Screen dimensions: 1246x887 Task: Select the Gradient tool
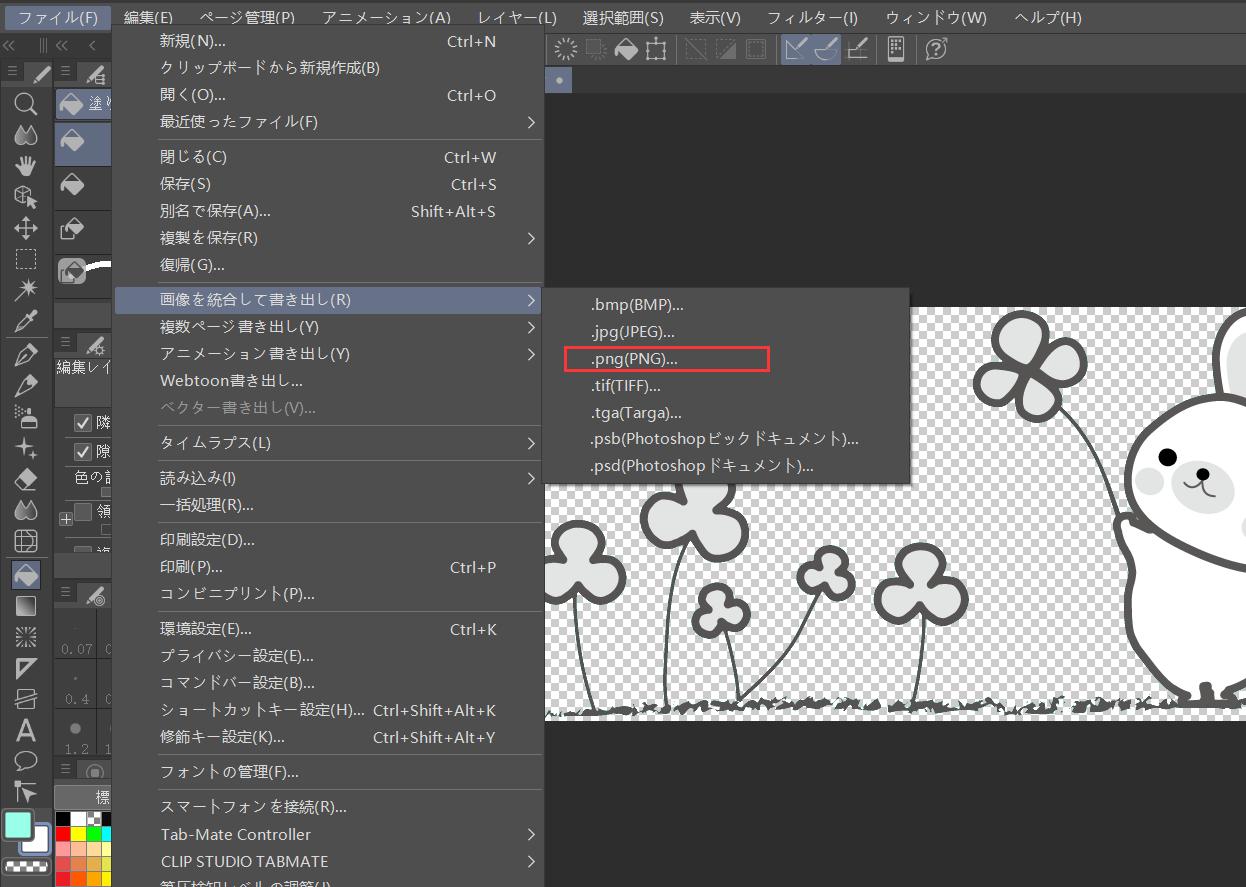pyautogui.click(x=26, y=604)
